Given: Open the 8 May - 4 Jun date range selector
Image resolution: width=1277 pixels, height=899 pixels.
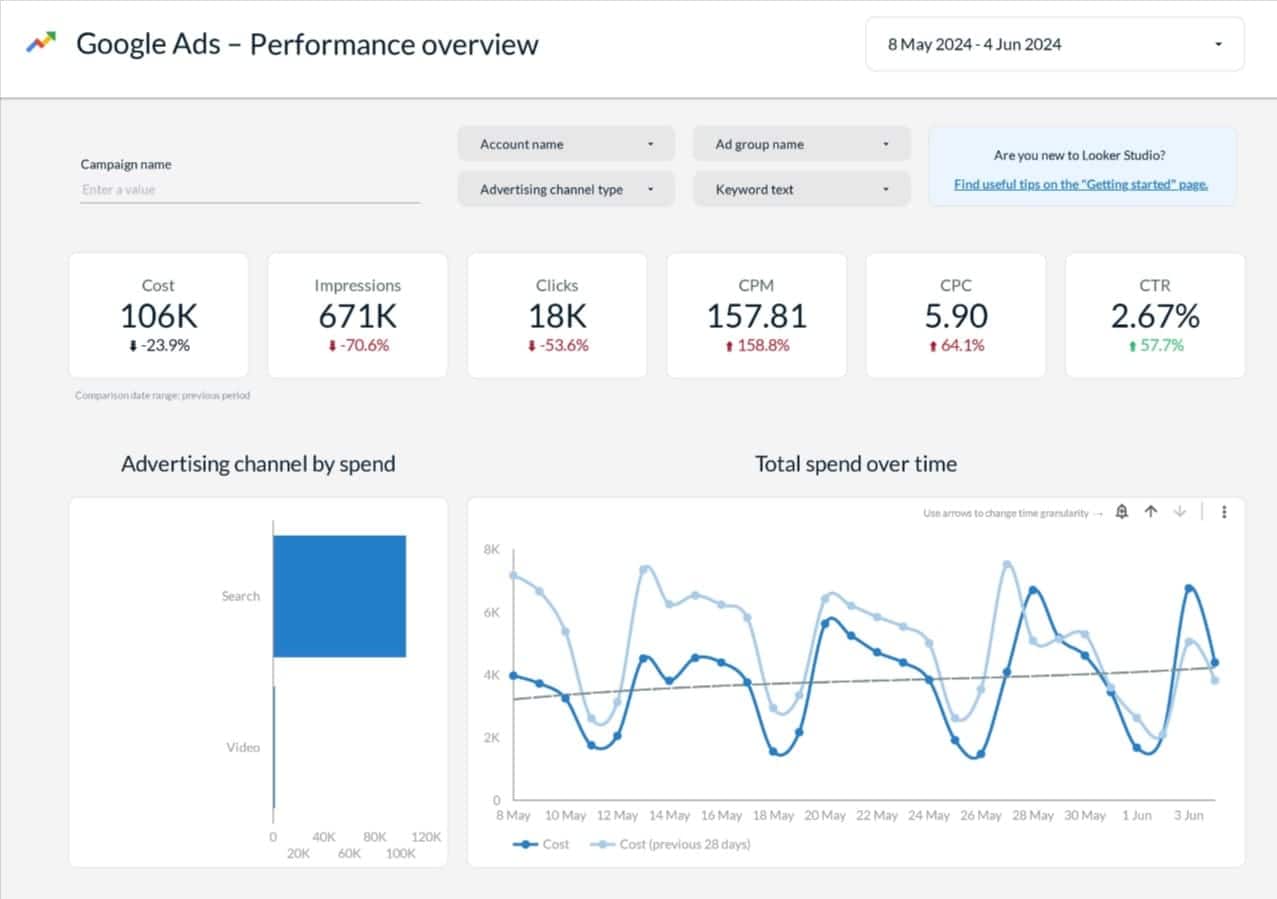Looking at the screenshot, I should [1054, 44].
